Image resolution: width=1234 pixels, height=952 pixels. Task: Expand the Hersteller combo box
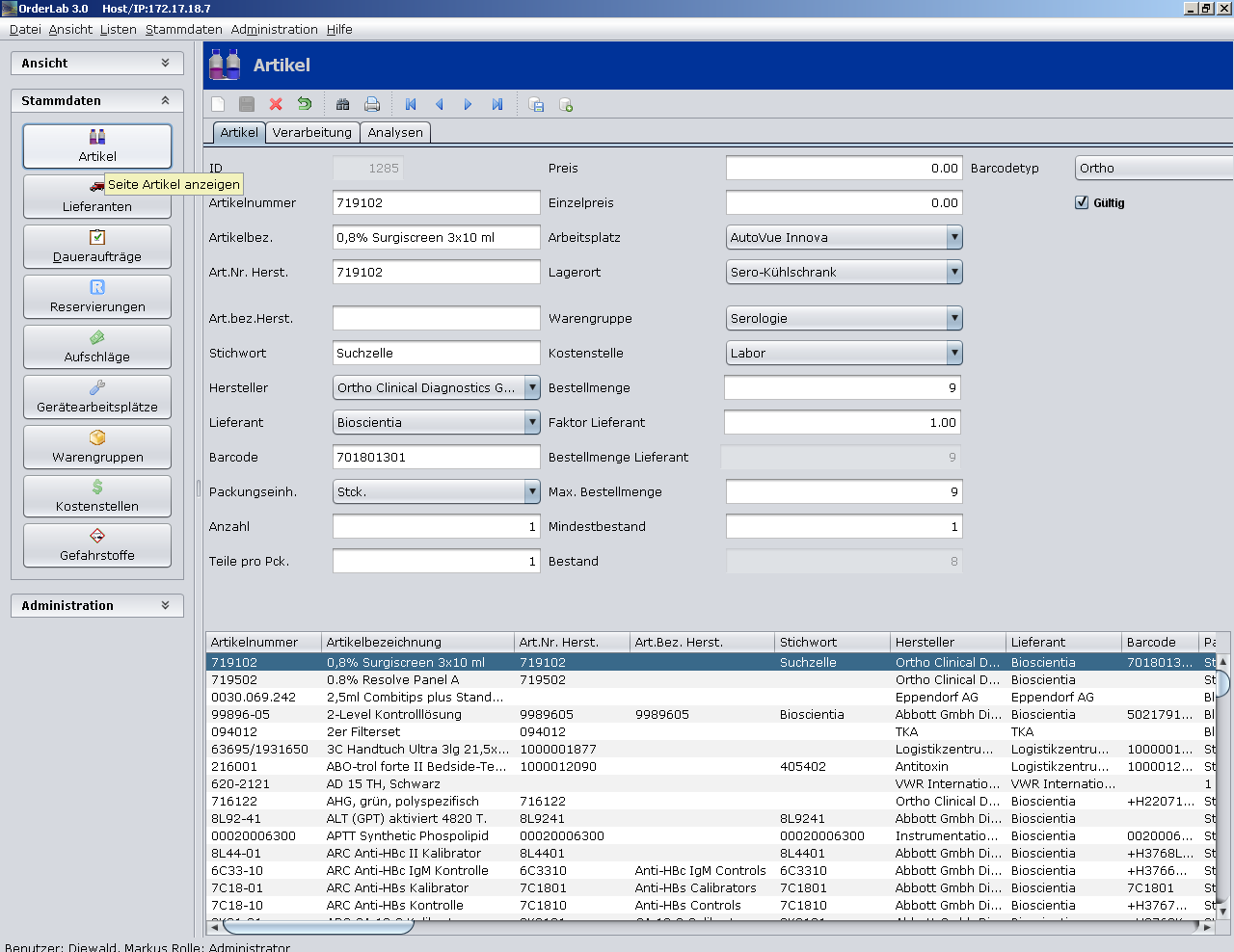[x=532, y=387]
